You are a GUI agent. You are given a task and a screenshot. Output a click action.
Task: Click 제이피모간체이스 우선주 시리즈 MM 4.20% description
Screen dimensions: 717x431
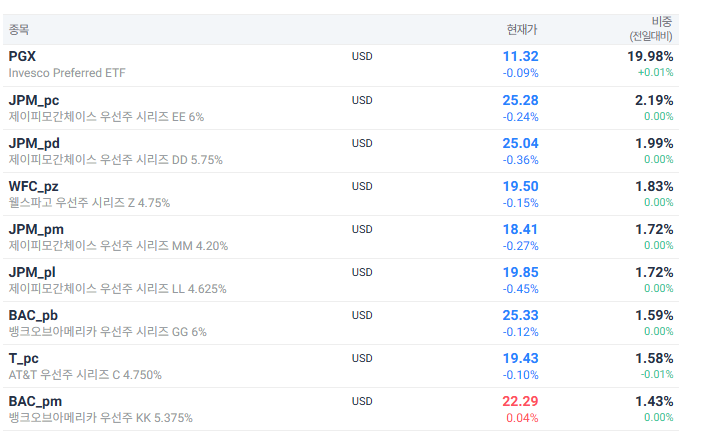click(x=118, y=246)
